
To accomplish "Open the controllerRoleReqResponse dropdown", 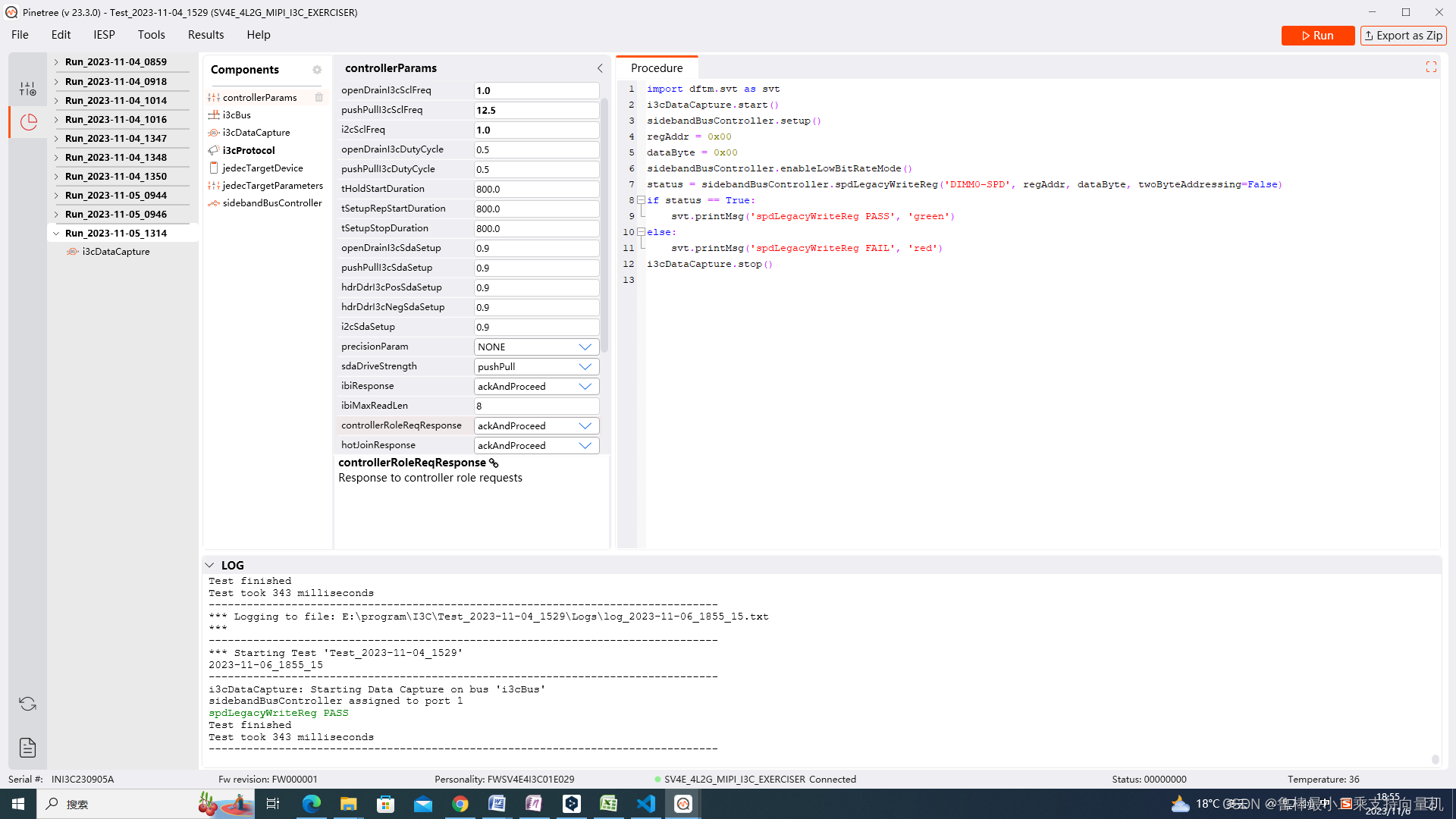I will (x=536, y=425).
